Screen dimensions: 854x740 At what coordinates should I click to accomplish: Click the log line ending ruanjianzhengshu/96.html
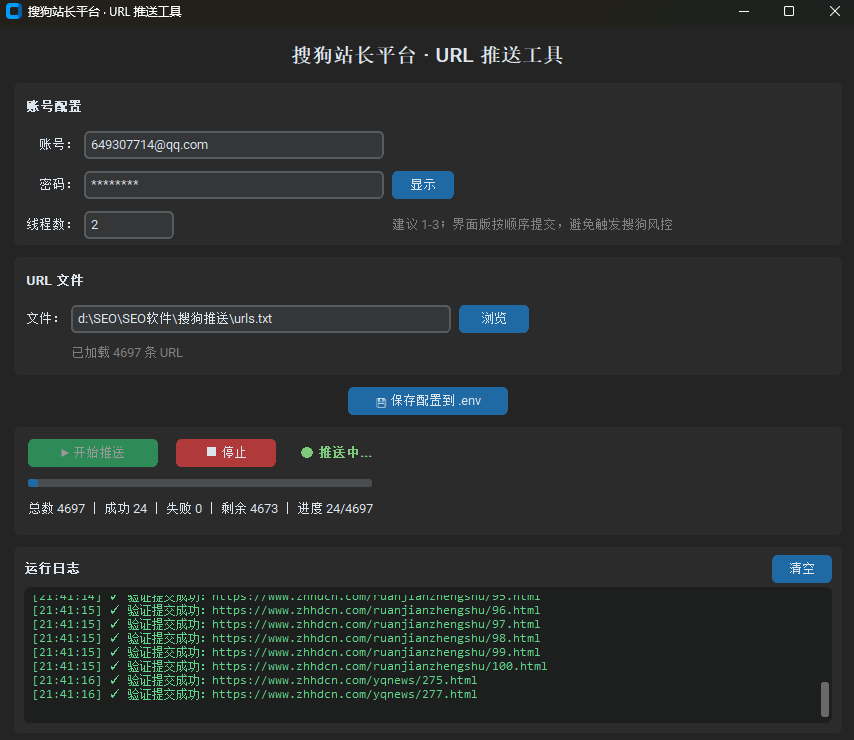pyautogui.click(x=286, y=610)
